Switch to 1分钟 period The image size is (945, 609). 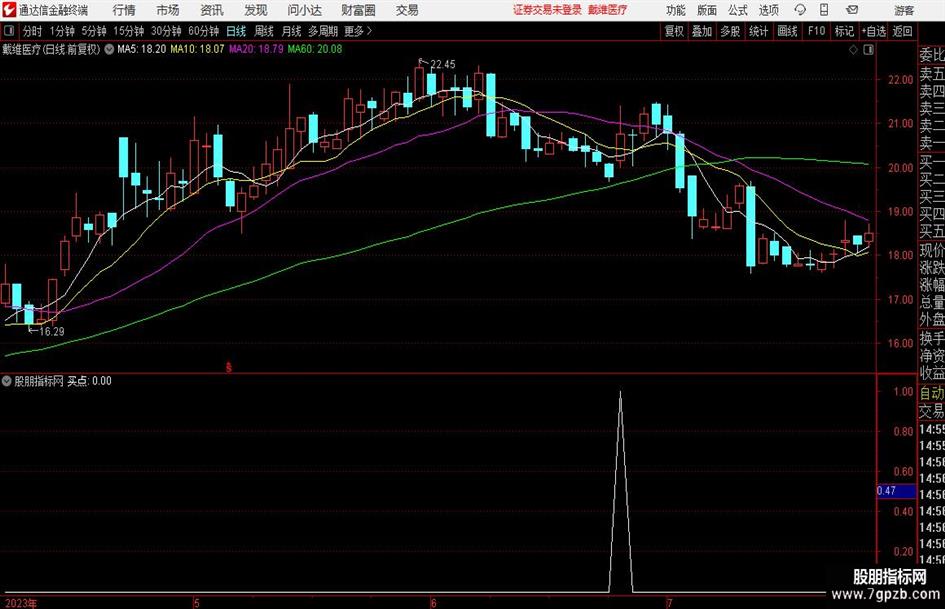click(x=61, y=31)
